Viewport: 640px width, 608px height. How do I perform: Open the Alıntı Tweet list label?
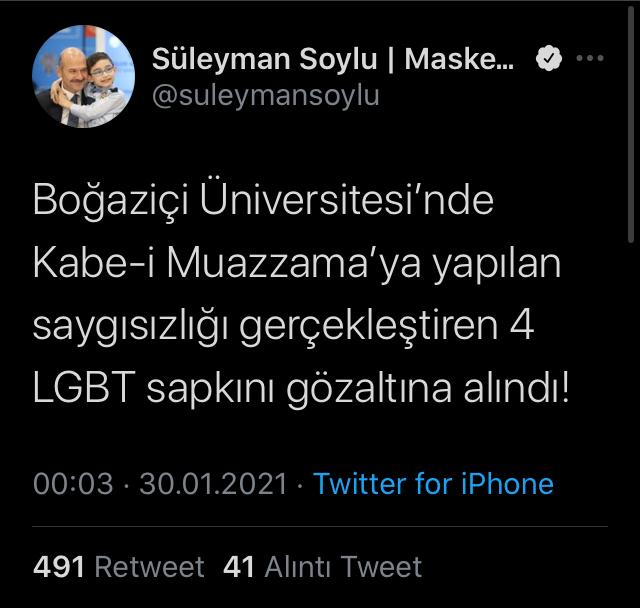343,567
